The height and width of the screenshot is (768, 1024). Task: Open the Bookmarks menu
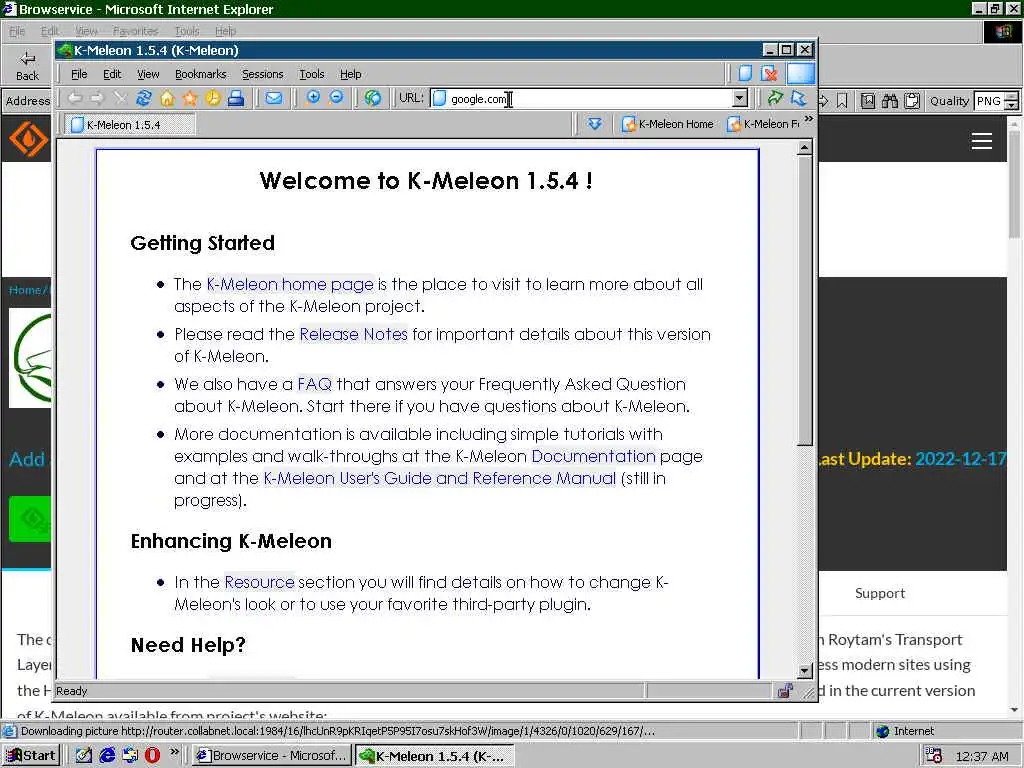coord(200,74)
